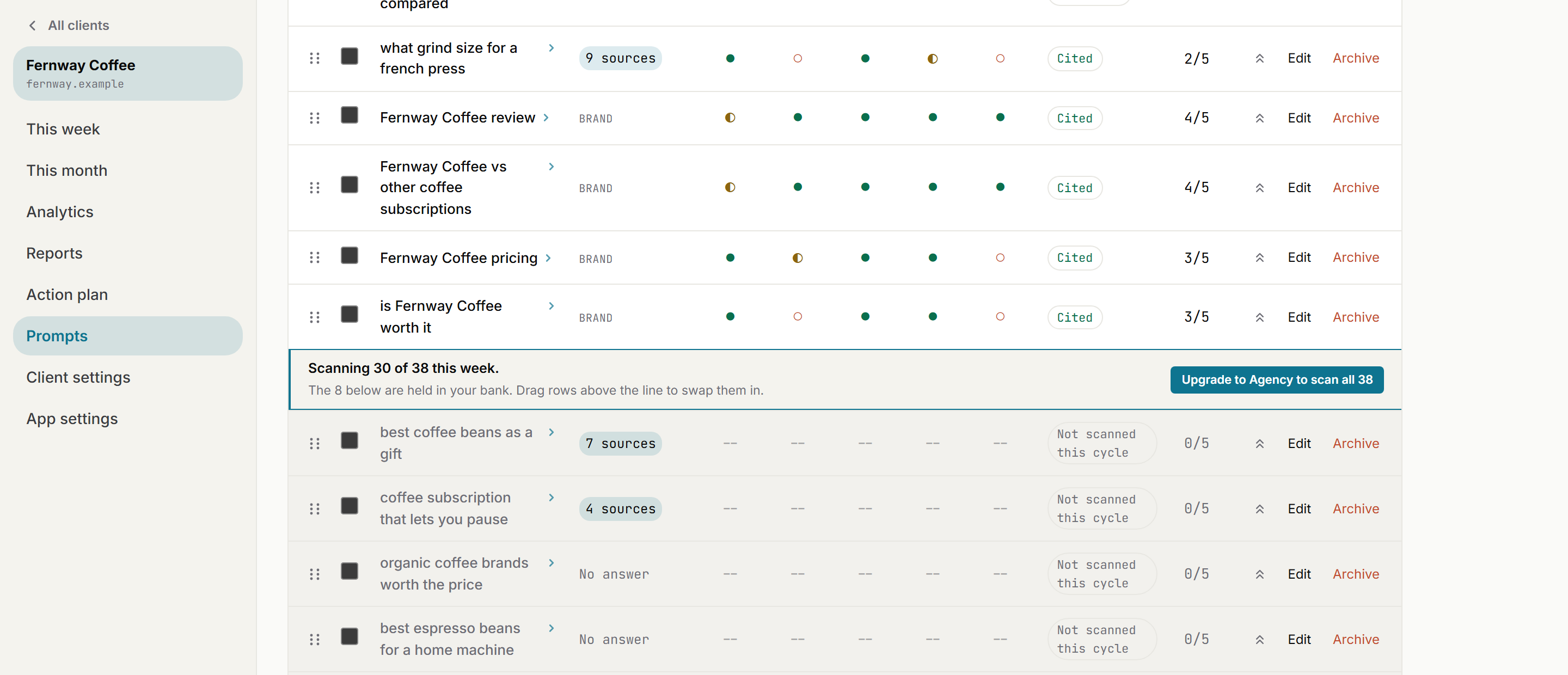
Task: Click first empty circle in is Fernway worth it row
Action: pos(798,316)
